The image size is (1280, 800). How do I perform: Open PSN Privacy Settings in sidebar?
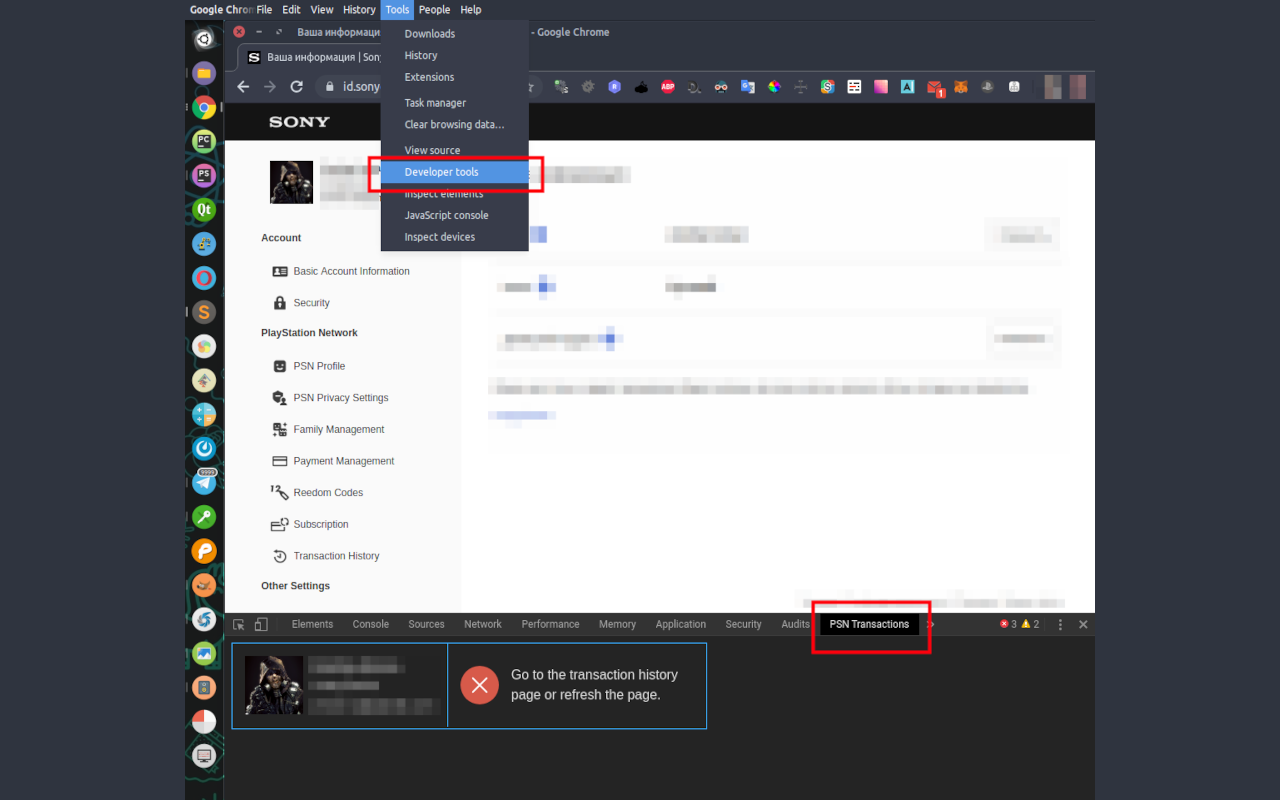coord(330,398)
